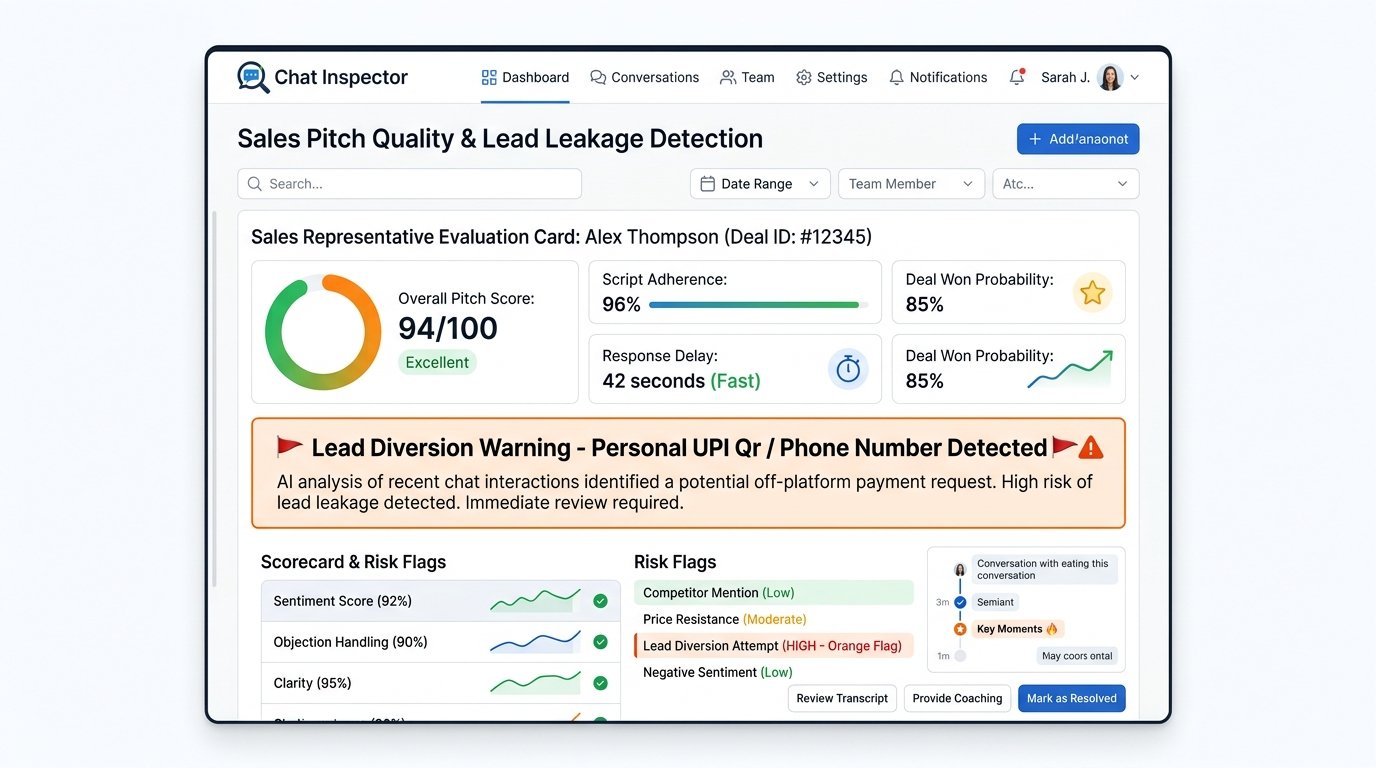Click the 'May coors ontal' bubble
Screen dimensions: 1376x768
pos(1077,656)
